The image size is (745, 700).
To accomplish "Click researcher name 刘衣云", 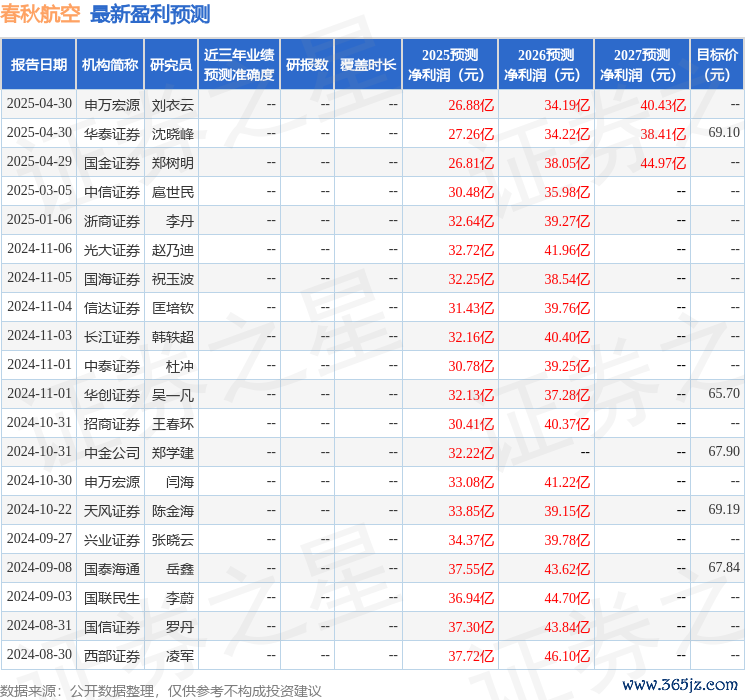I will point(173,105).
